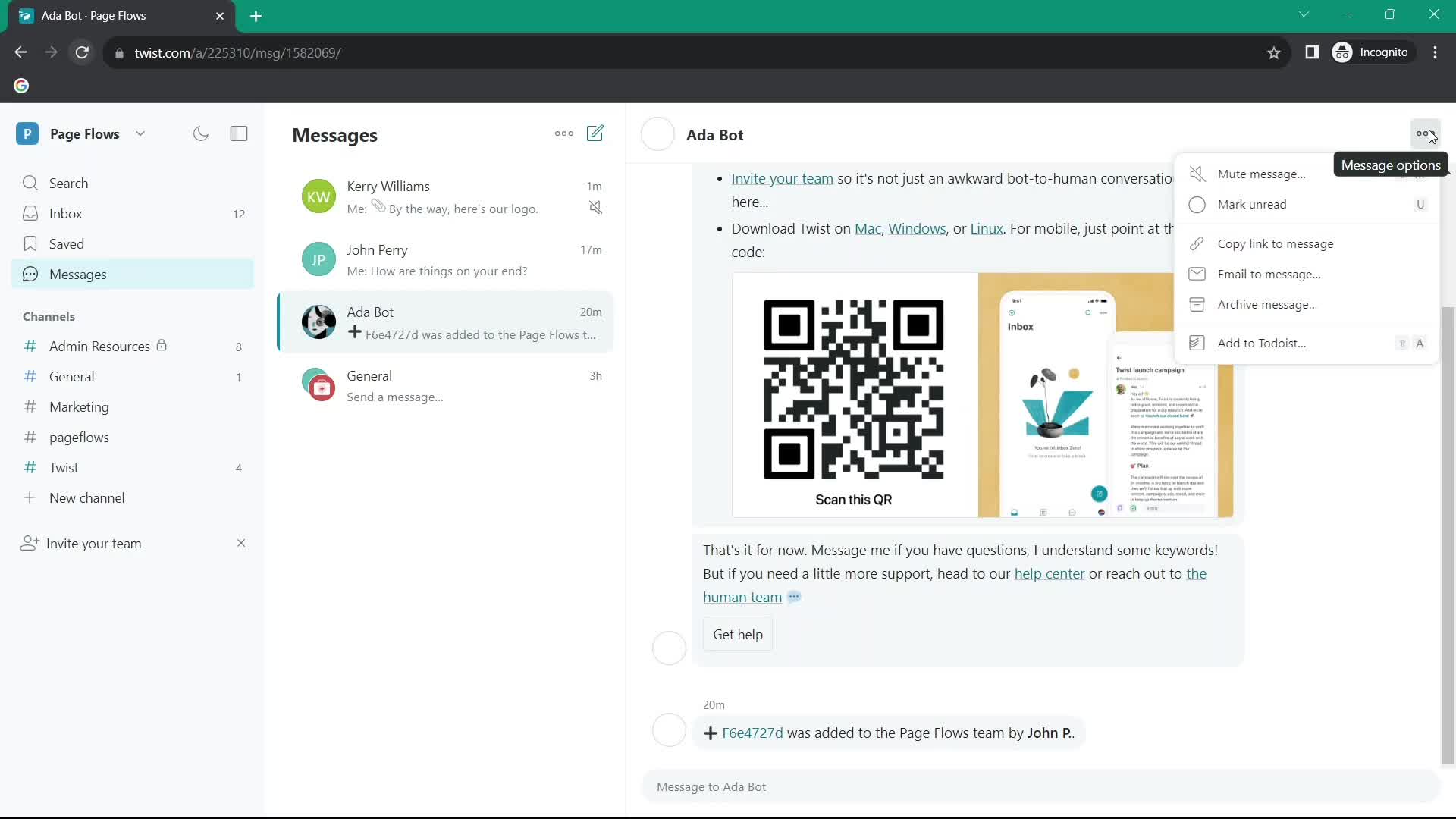Click lock icon on Admin Resources
The height and width of the screenshot is (819, 1456).
pyautogui.click(x=162, y=345)
